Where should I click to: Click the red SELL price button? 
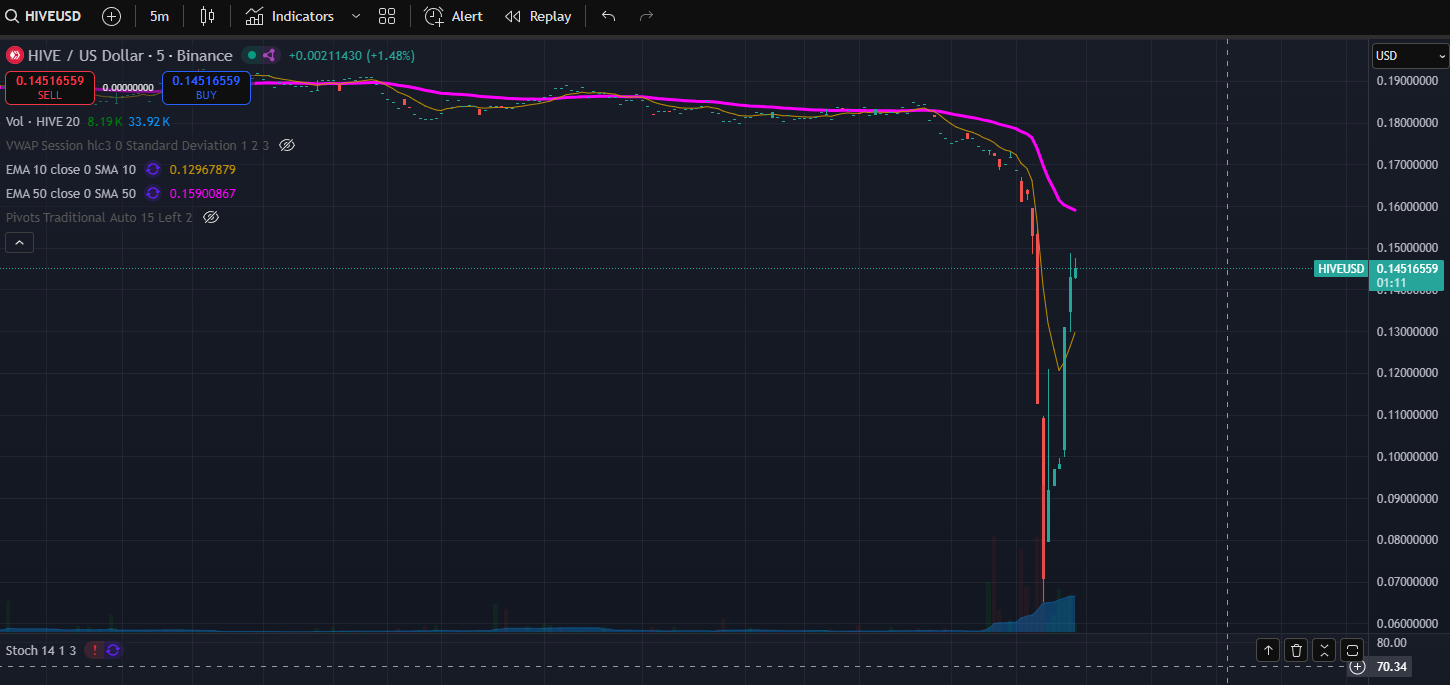[50, 87]
